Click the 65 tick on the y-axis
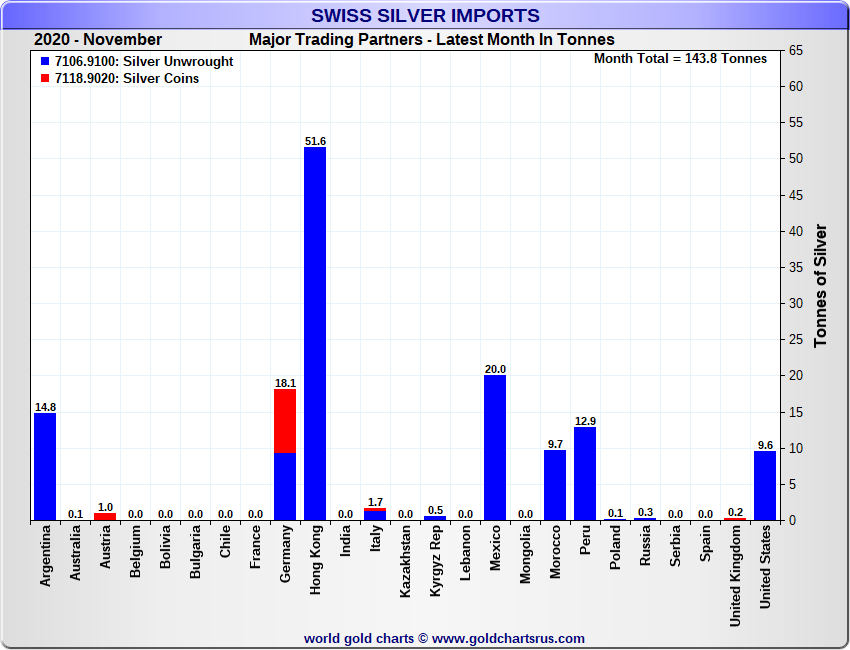This screenshot has width=850, height=650. click(796, 50)
